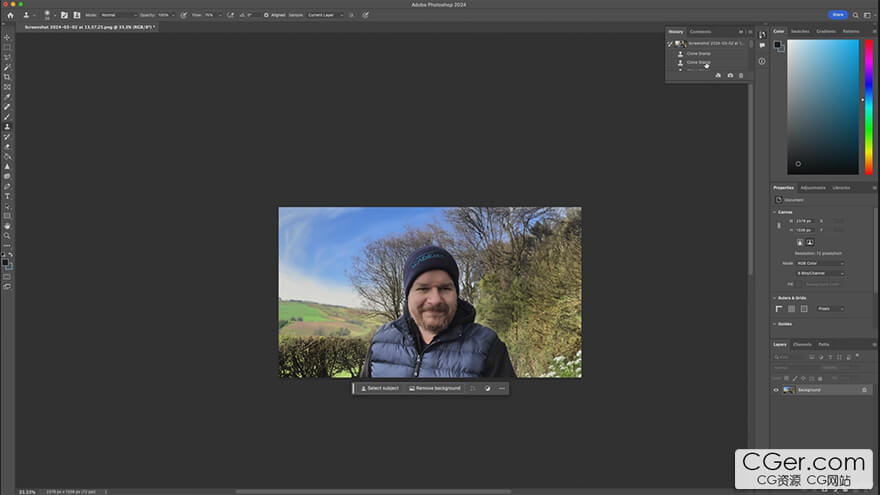Switch to the Channels tab
Image resolution: width=880 pixels, height=495 pixels.
tap(802, 345)
